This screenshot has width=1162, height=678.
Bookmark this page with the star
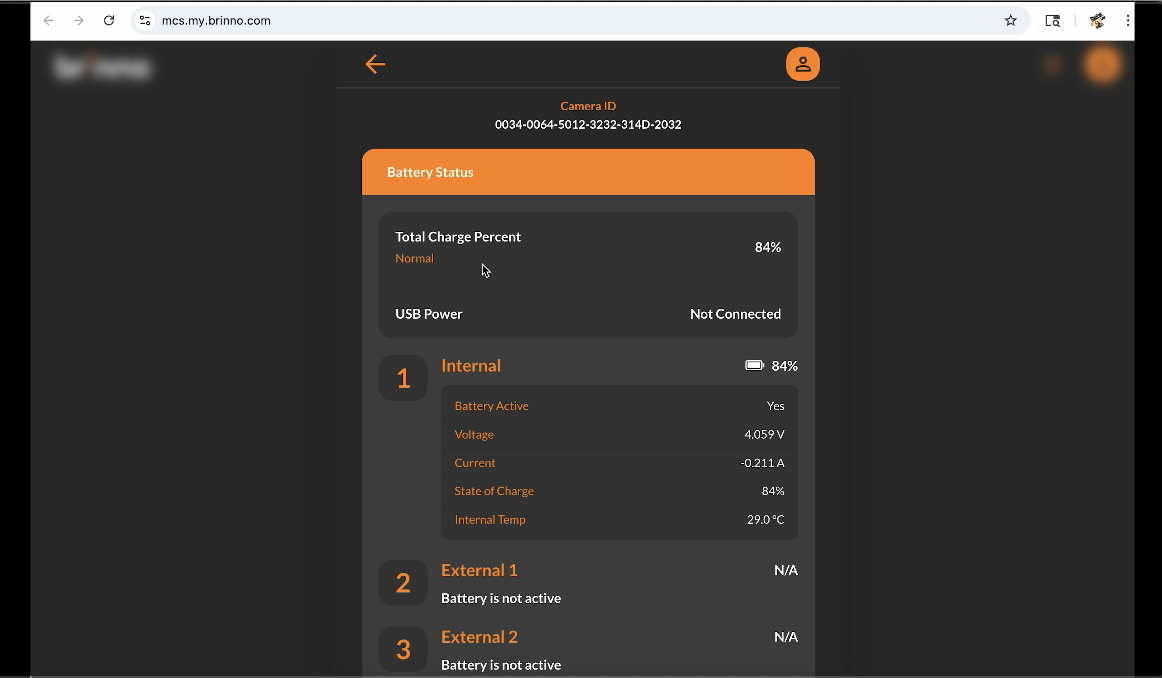[x=1010, y=20]
